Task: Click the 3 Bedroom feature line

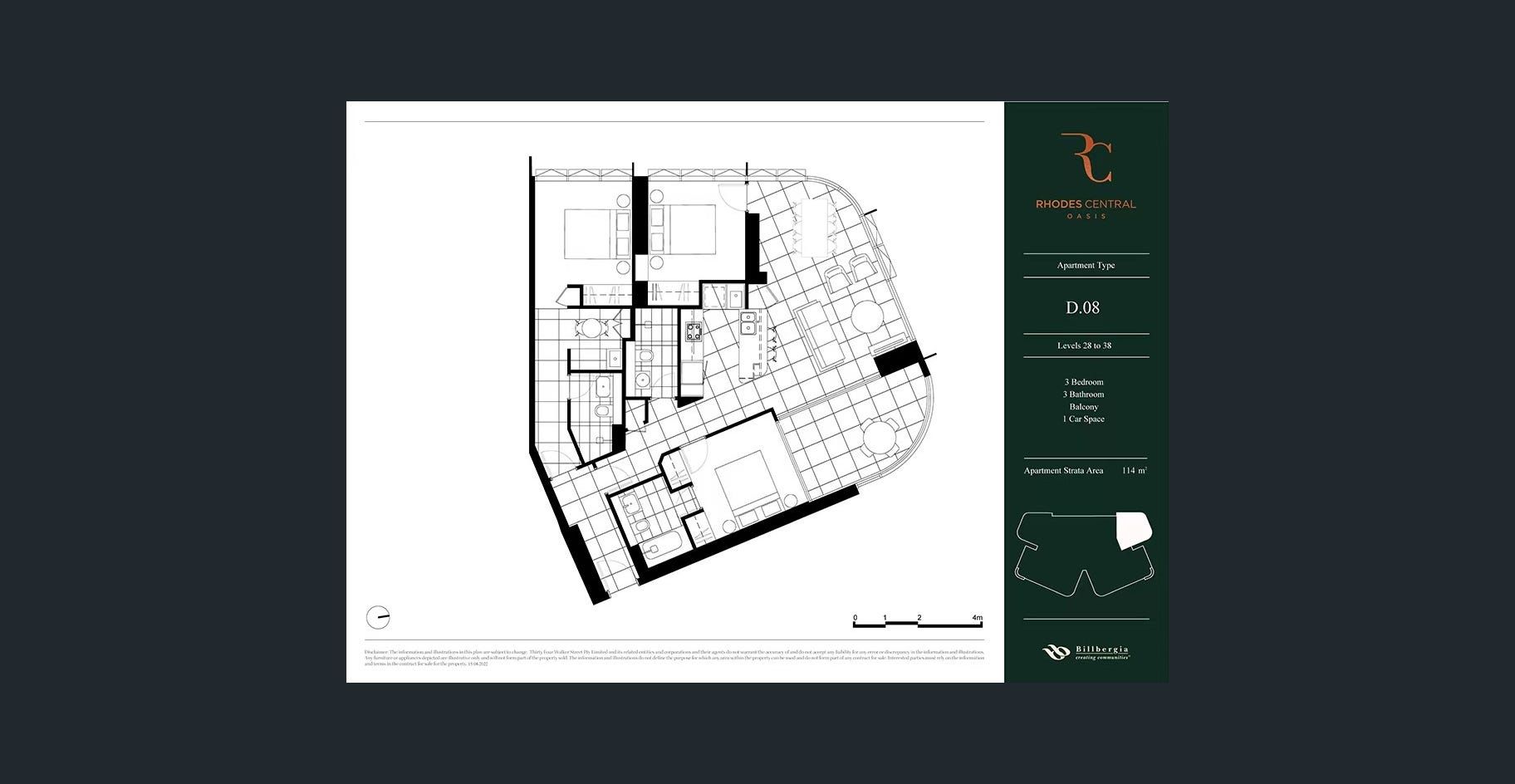Action: pyautogui.click(x=1084, y=382)
